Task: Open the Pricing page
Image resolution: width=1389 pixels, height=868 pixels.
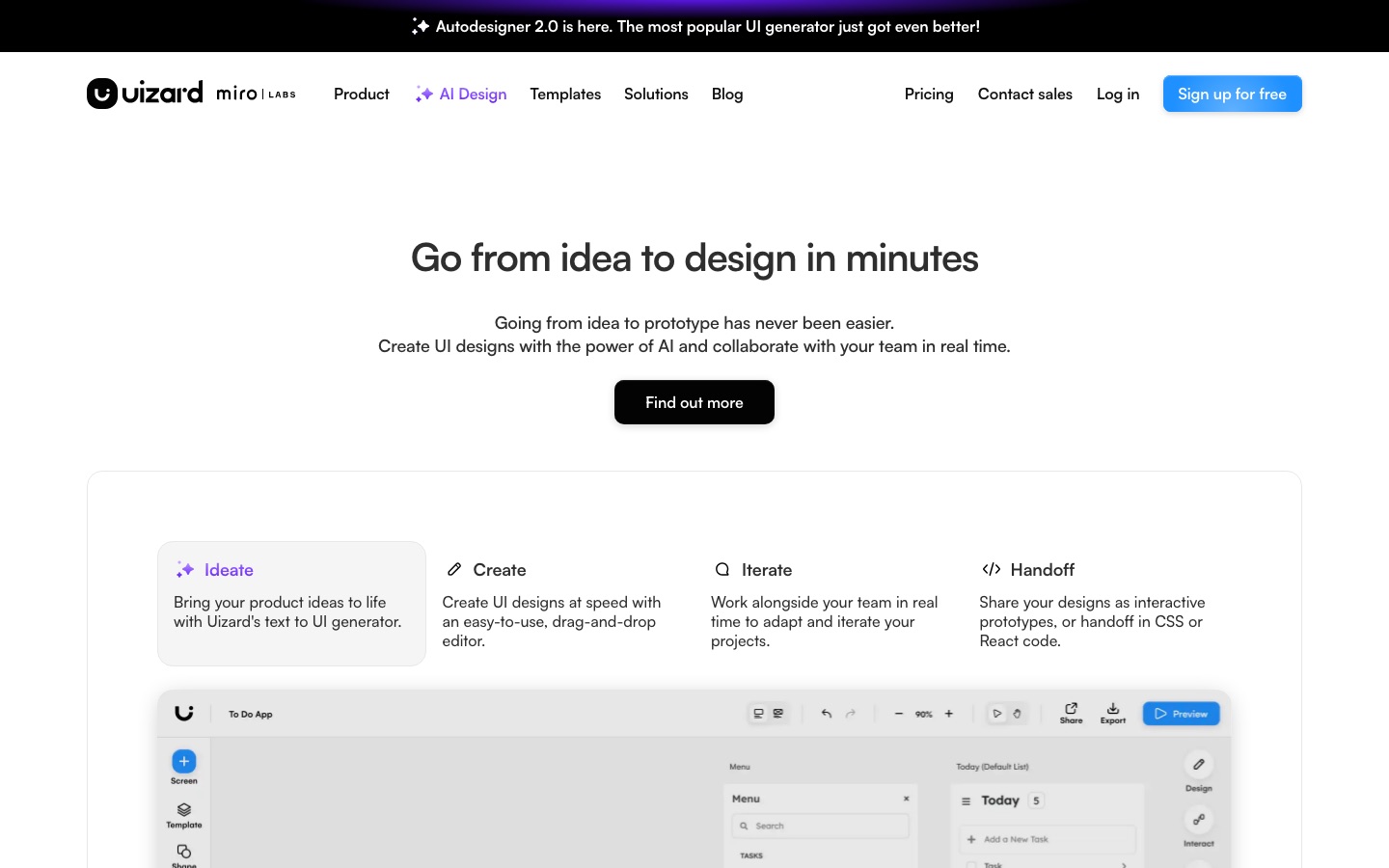Action: 929,94
